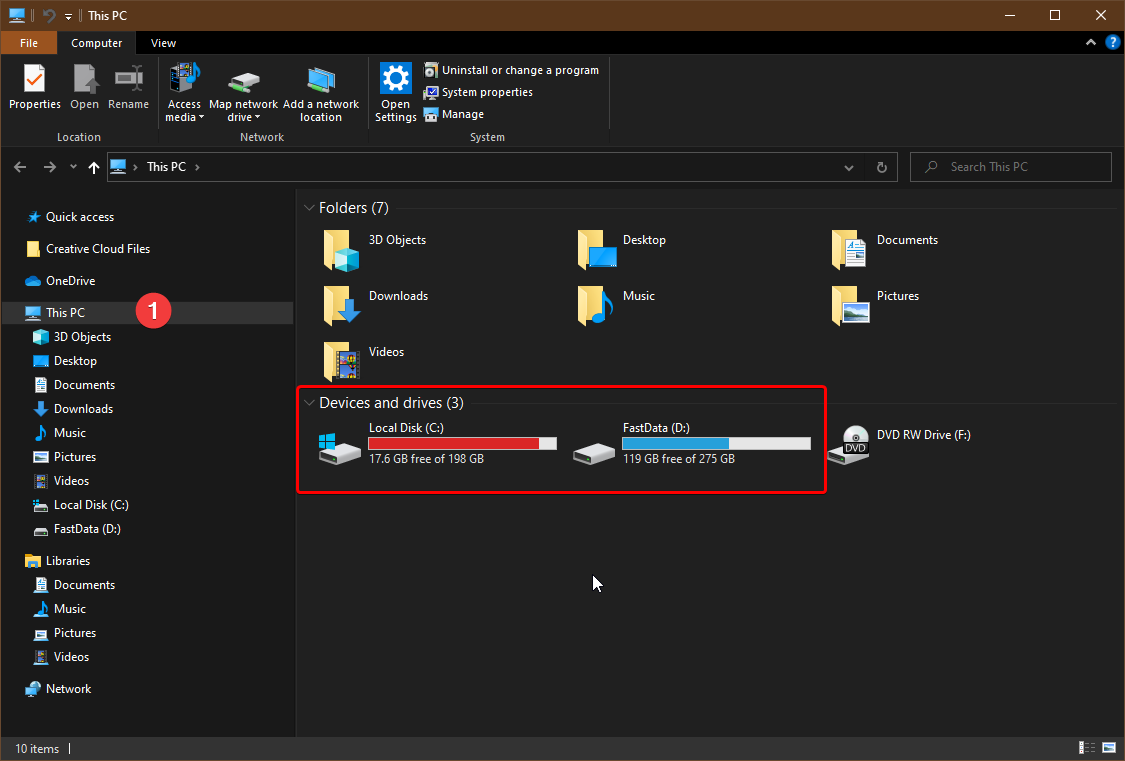Select Documents under Libraries in sidebar
Image resolution: width=1125 pixels, height=761 pixels.
(75, 585)
